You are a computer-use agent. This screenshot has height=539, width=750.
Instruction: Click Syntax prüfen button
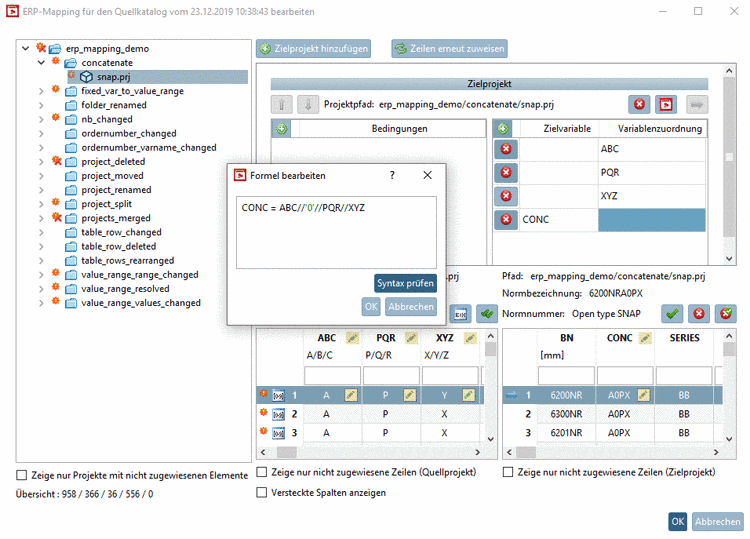tap(405, 283)
